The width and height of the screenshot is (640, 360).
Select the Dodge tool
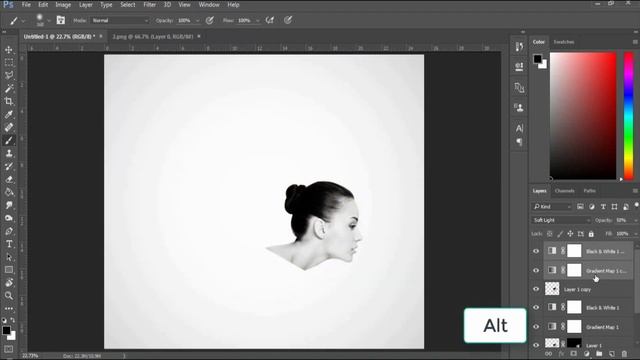9,218
